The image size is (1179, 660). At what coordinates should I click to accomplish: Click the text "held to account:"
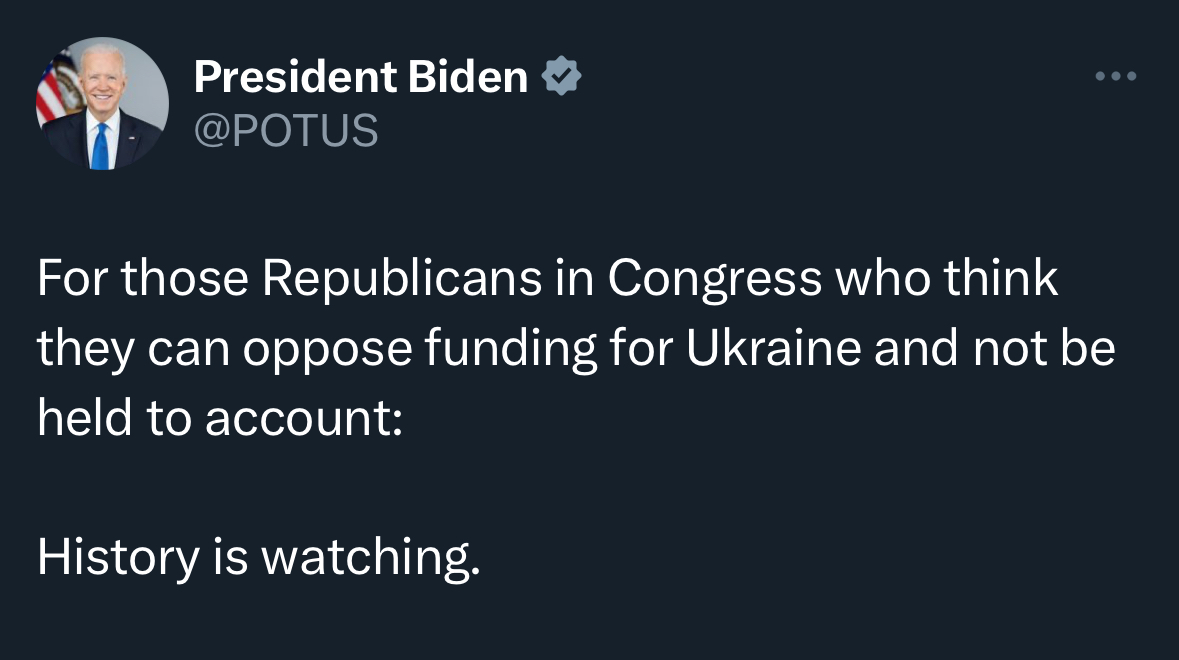(x=220, y=419)
